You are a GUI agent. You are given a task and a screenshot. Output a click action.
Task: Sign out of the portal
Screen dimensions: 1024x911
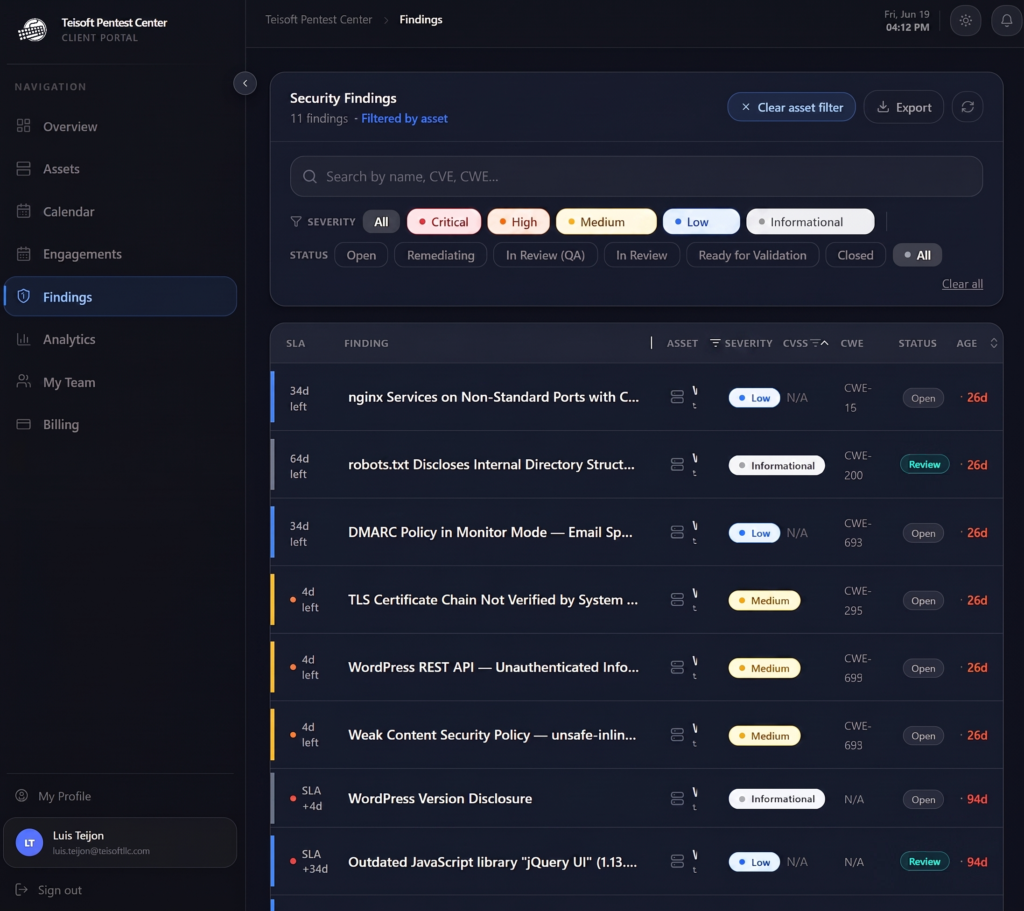(50, 890)
